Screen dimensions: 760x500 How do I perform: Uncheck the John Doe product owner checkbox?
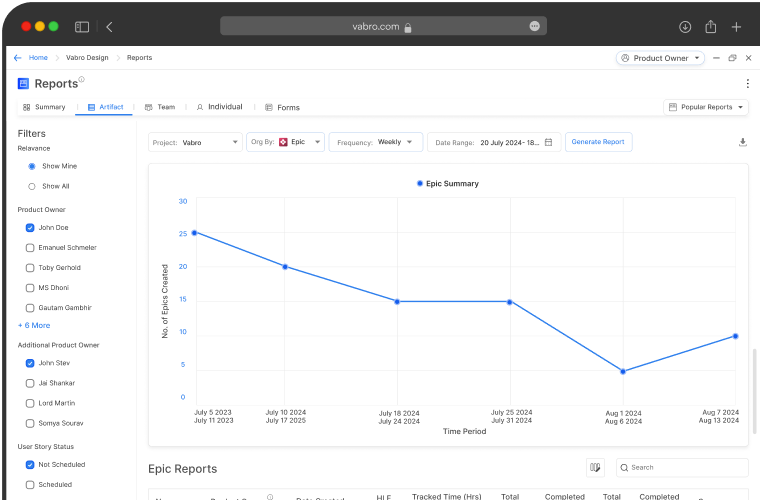[x=30, y=228]
